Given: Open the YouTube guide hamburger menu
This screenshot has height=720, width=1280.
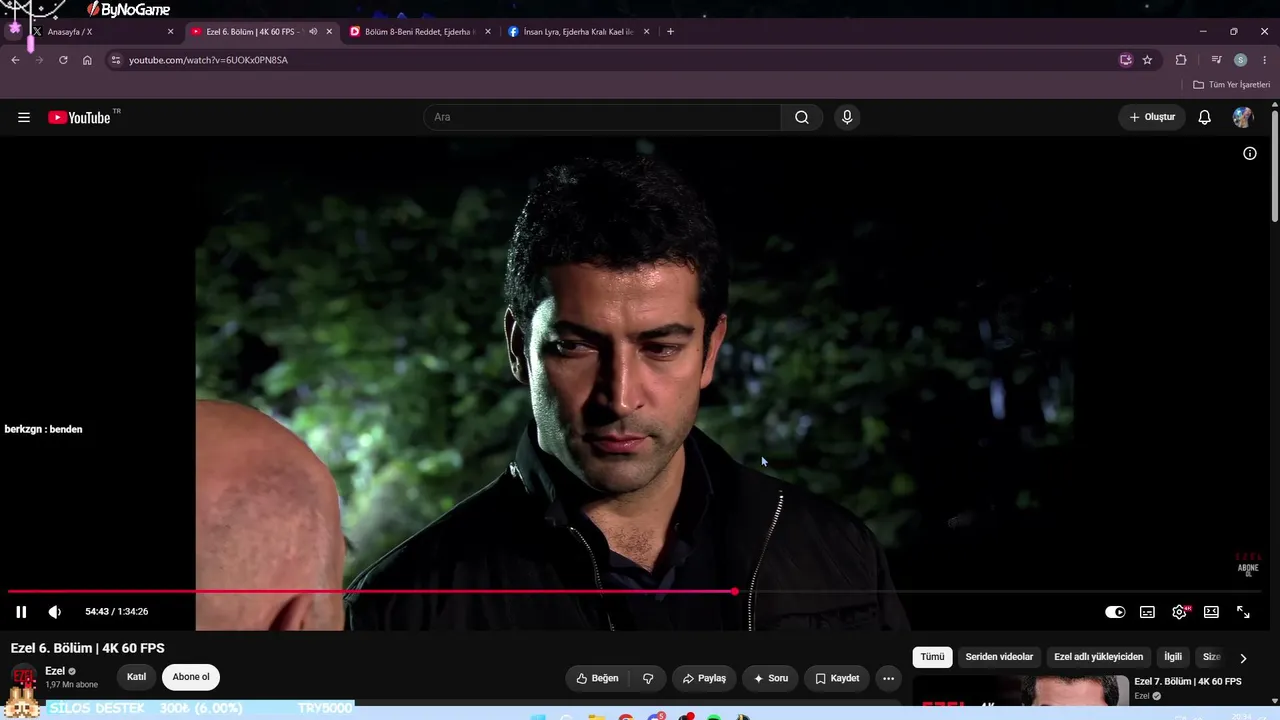Looking at the screenshot, I should coord(24,117).
